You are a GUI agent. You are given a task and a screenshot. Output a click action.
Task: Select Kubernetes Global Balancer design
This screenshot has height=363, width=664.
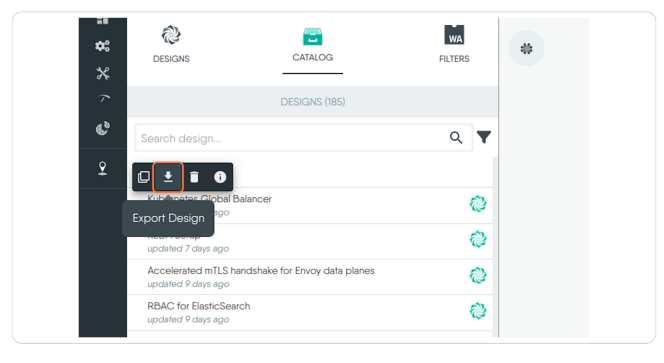click(310, 205)
